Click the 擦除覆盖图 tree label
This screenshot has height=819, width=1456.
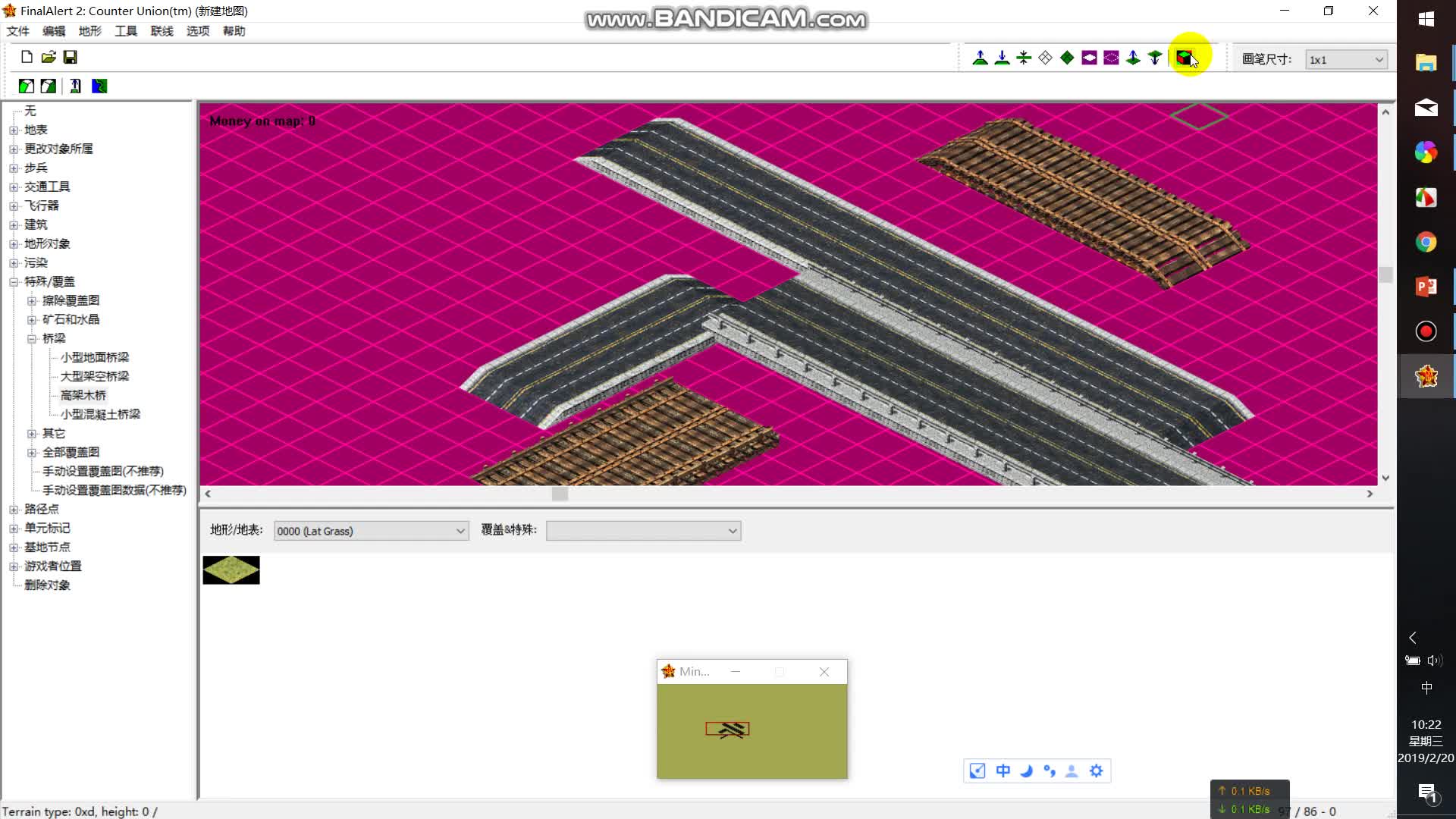click(71, 300)
